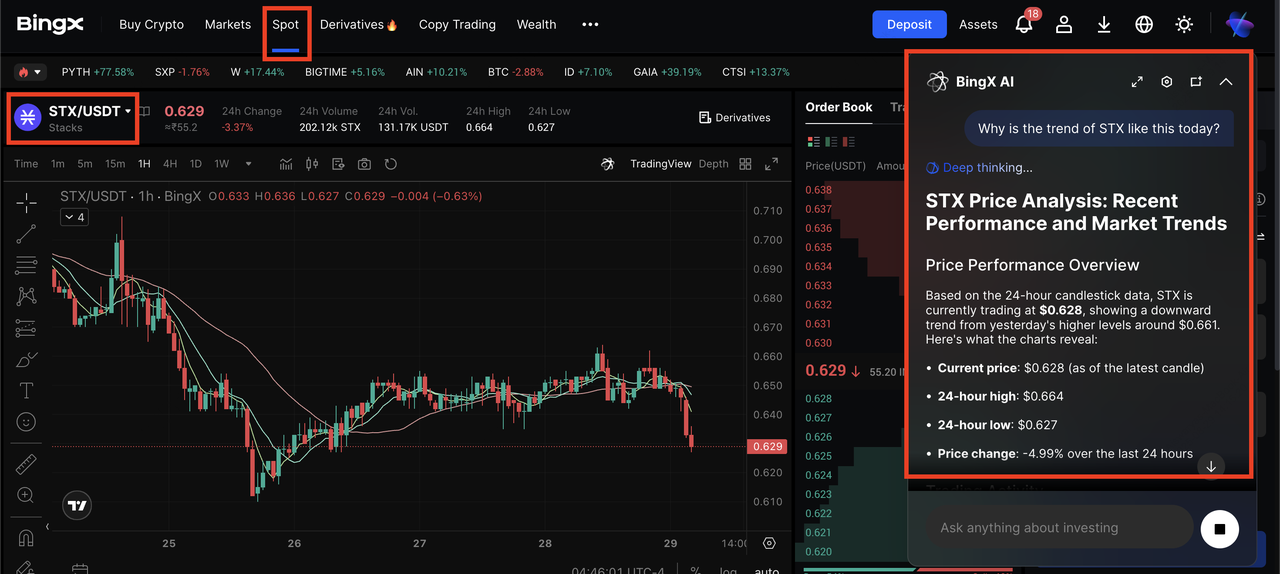This screenshot has width=1280, height=574.
Task: Collapse the BingX AI panel chevron
Action: click(1226, 82)
